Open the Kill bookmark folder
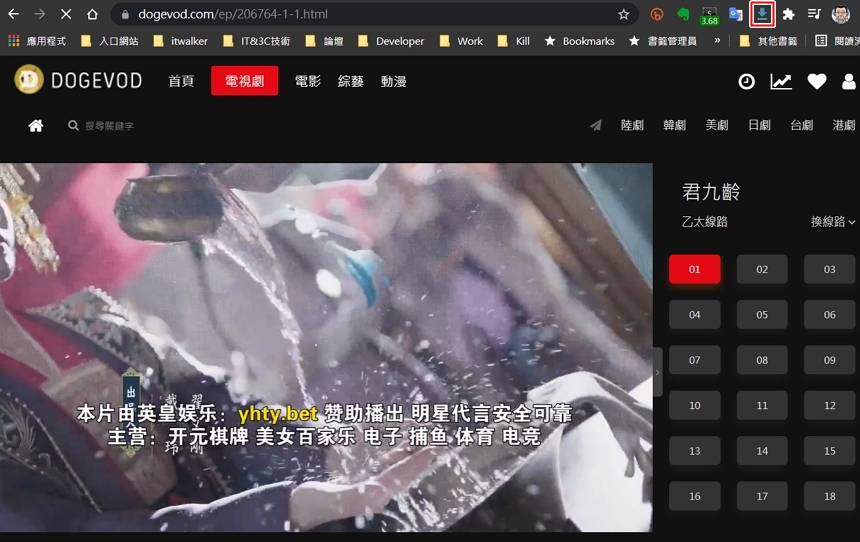Screen dimensions: 860x542 (513, 41)
